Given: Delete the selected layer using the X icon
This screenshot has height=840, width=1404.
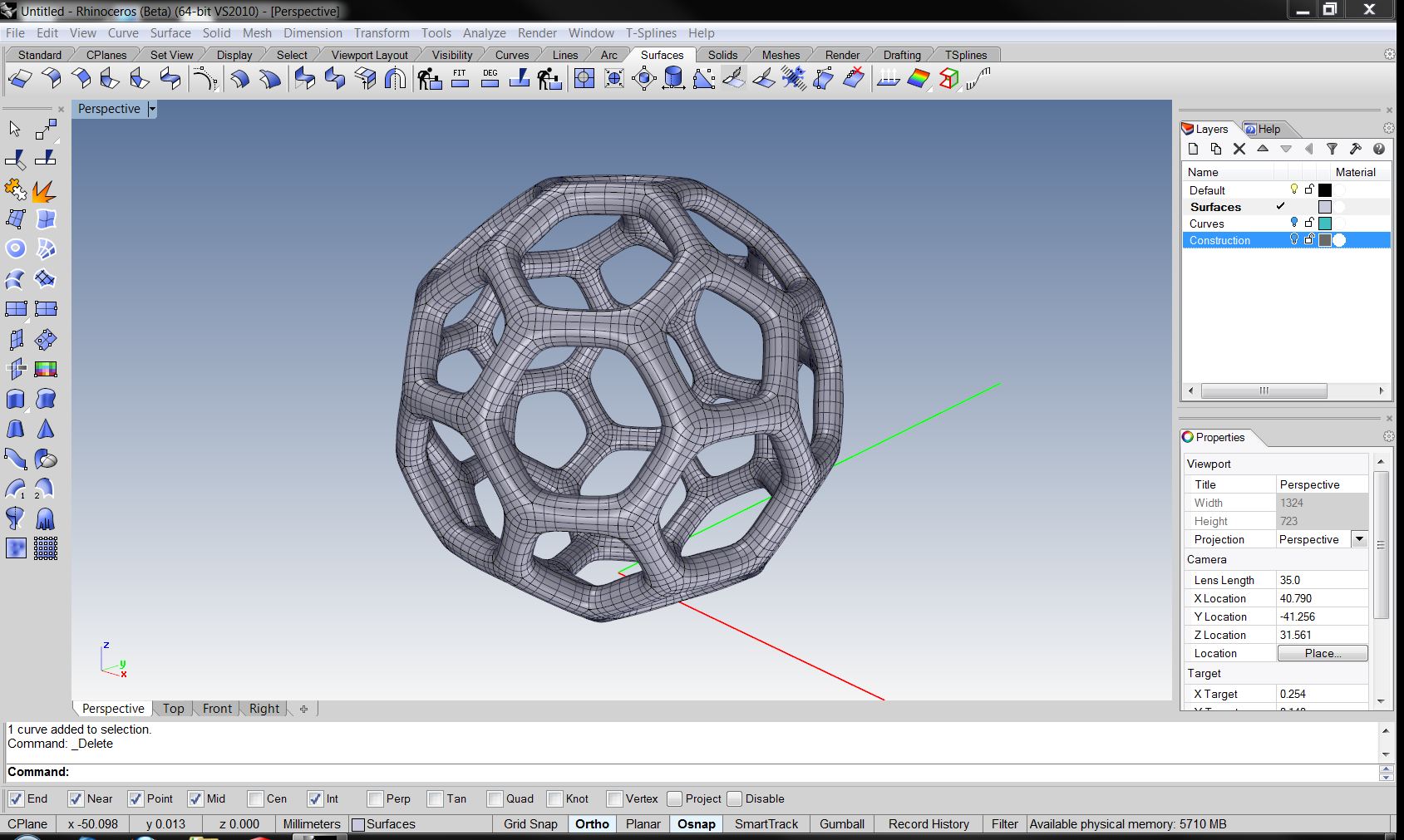Looking at the screenshot, I should point(1239,149).
